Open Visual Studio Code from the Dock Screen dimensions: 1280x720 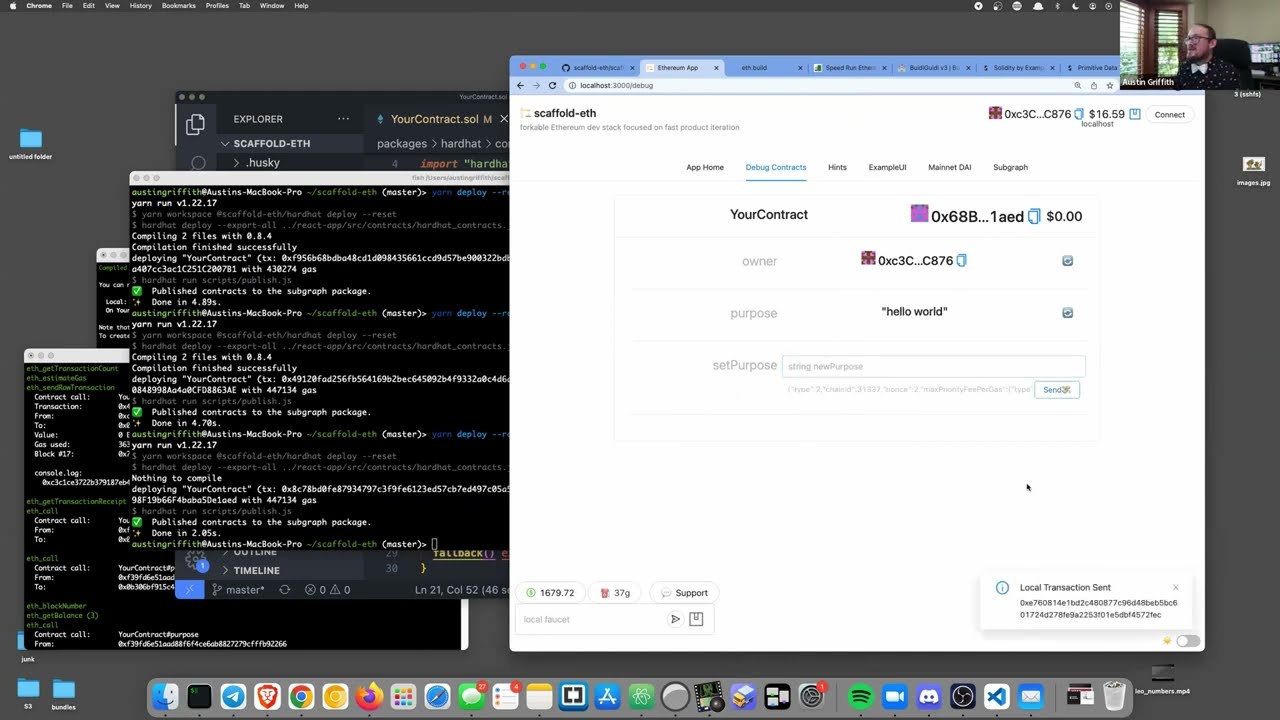997,696
